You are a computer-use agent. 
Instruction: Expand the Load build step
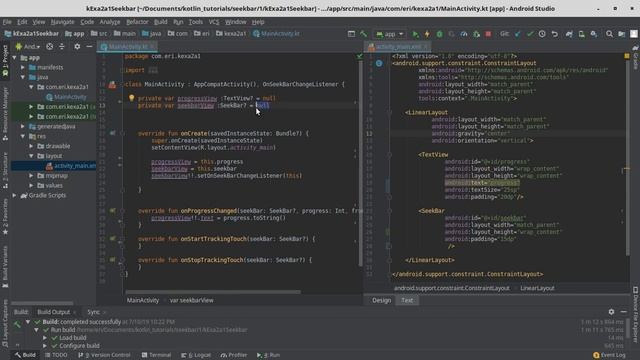point(45,338)
